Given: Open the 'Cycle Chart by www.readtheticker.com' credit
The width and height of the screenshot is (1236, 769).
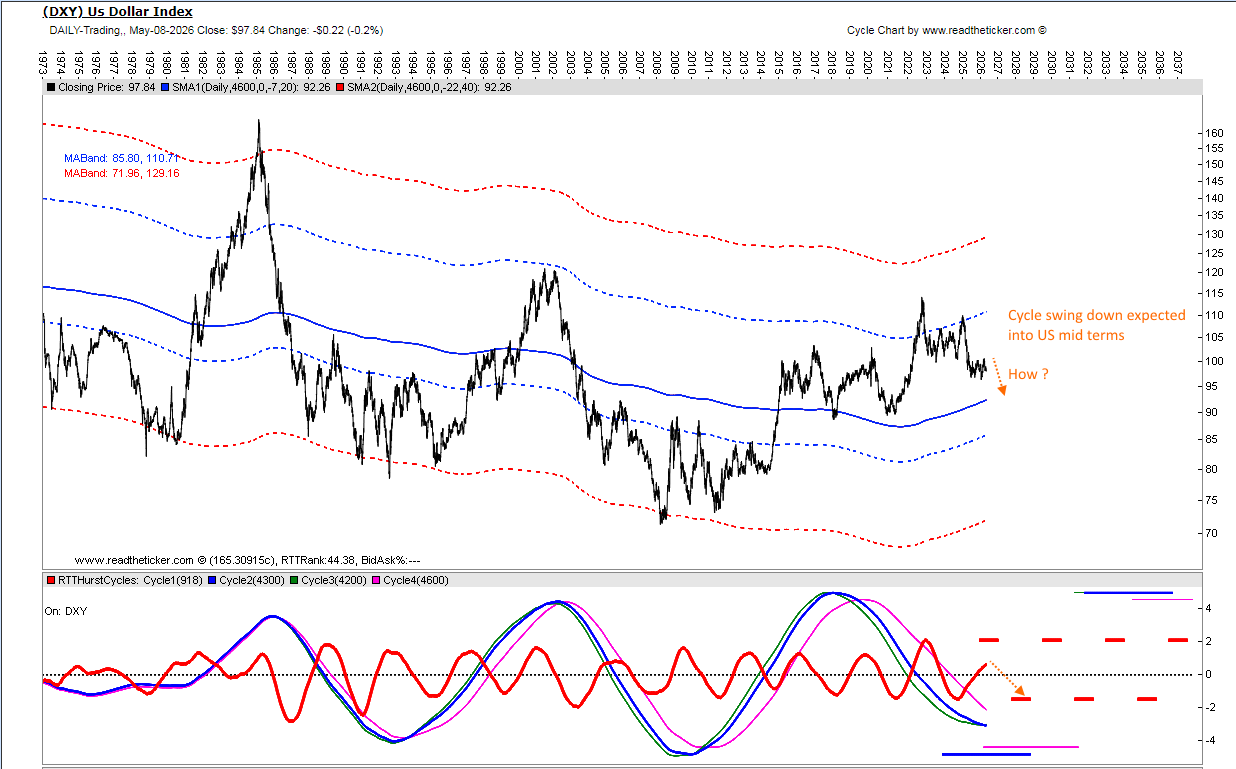Looking at the screenshot, I should click(x=946, y=30).
